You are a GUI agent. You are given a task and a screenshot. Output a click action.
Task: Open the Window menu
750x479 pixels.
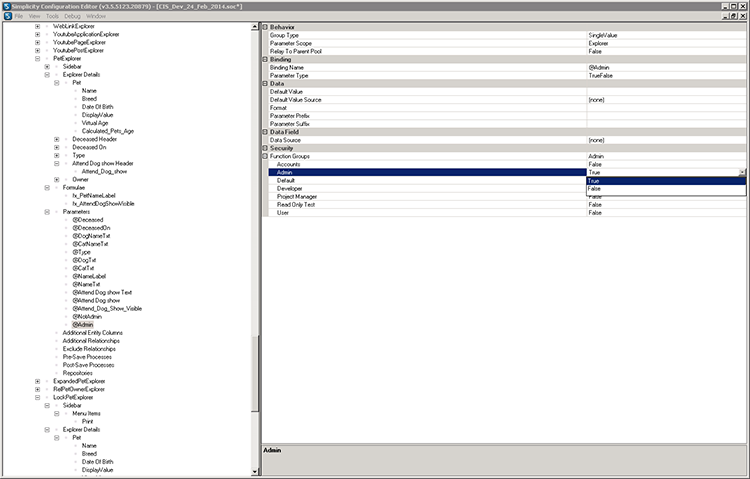click(x=96, y=16)
